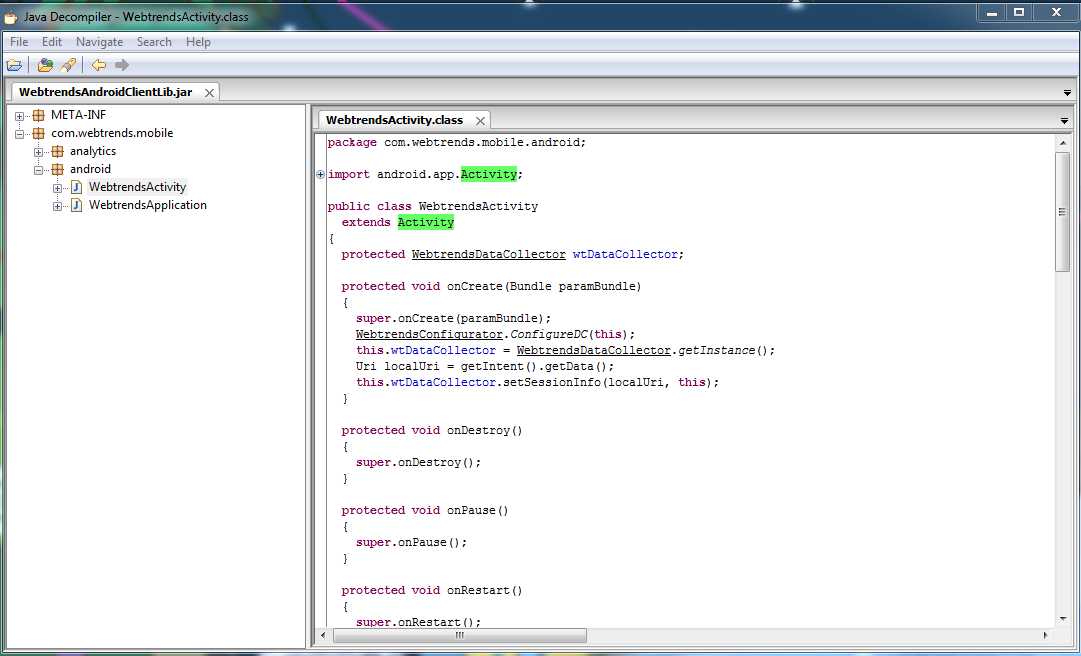Navigate back with the left arrow
Image resolution: width=1081 pixels, height=656 pixels.
pos(99,65)
